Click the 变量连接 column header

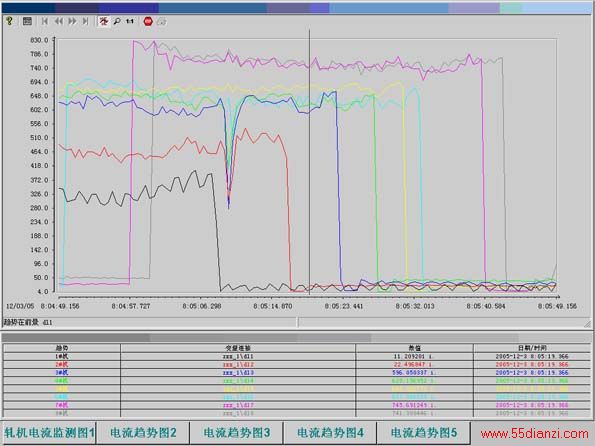[238, 348]
